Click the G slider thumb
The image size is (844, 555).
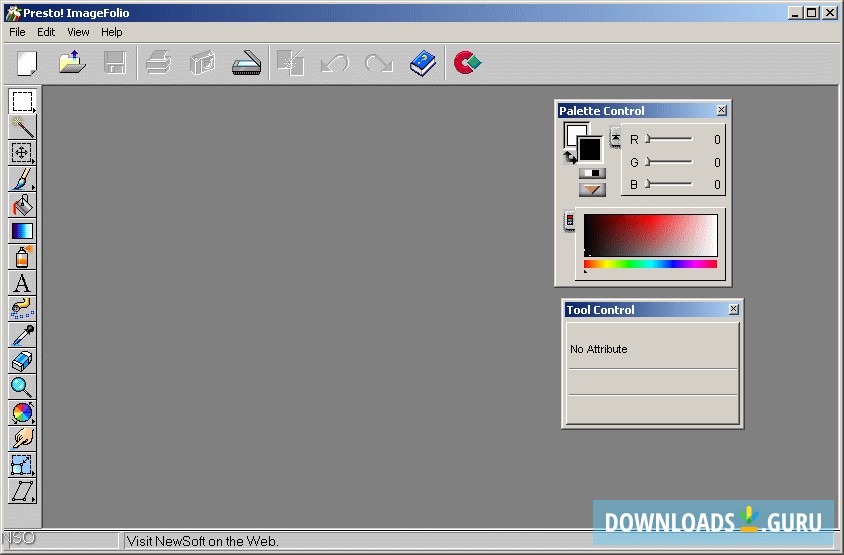(x=648, y=162)
